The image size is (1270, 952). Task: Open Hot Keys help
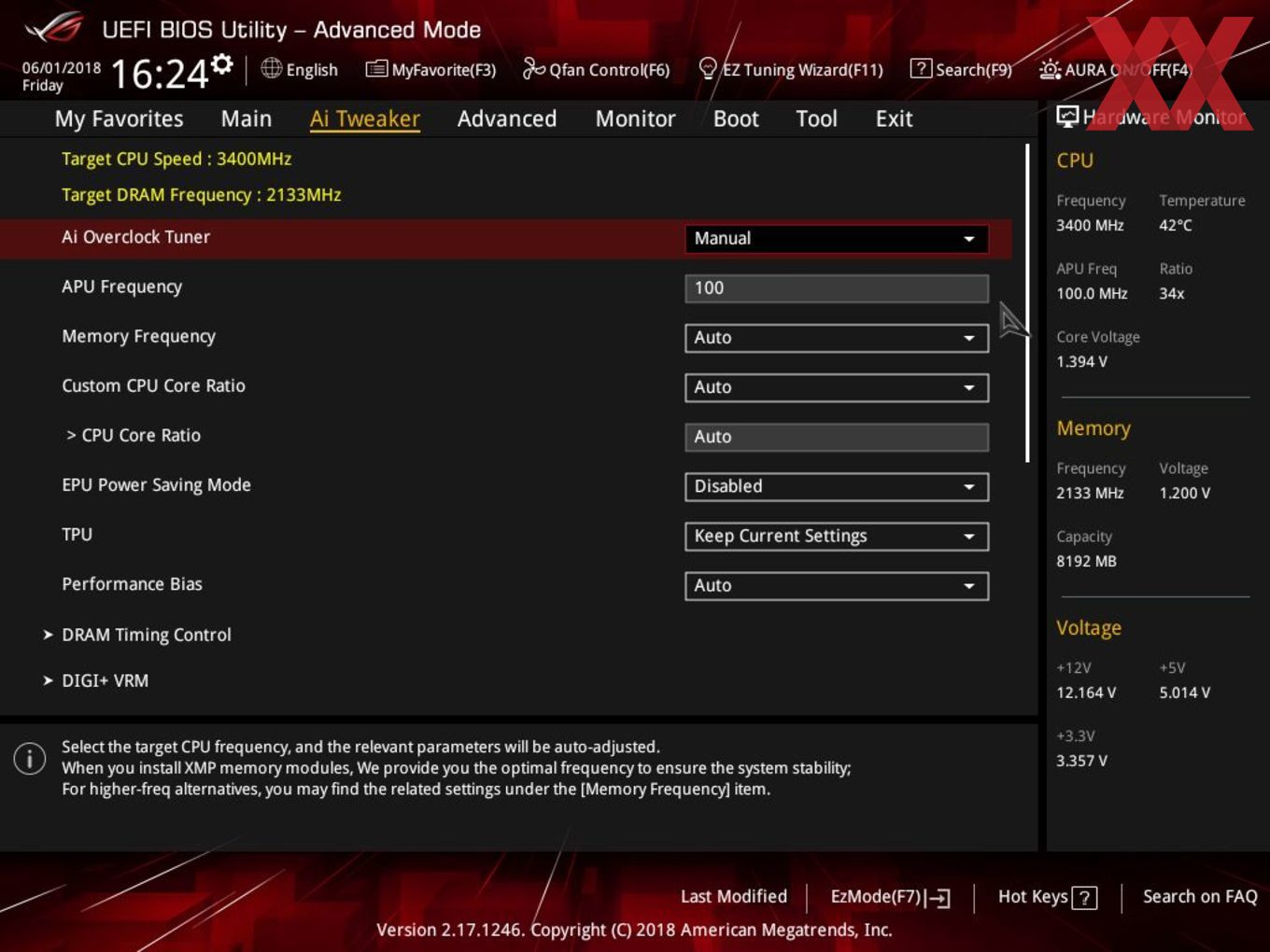pyautogui.click(x=1047, y=897)
